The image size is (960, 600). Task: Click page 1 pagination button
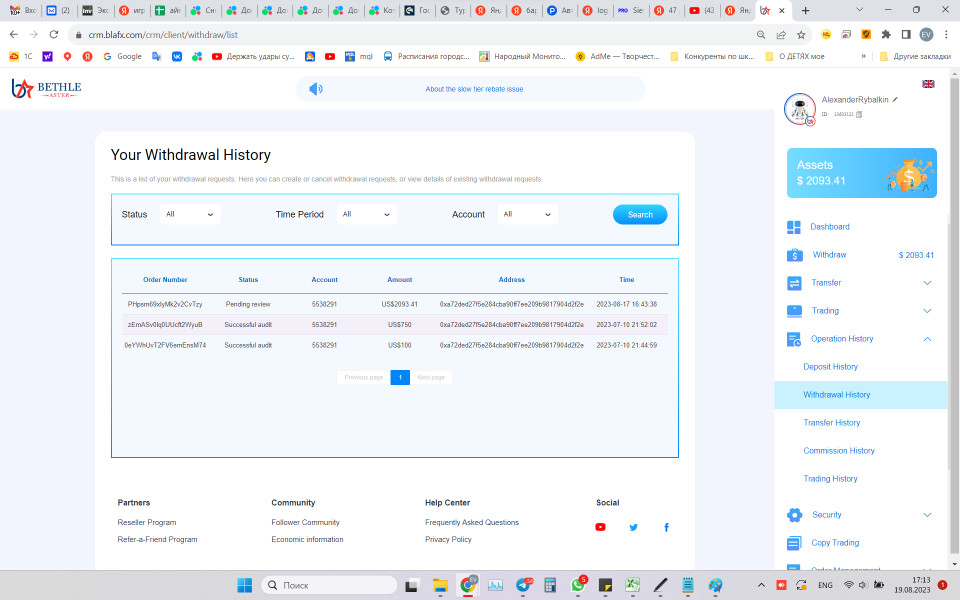pyautogui.click(x=400, y=377)
